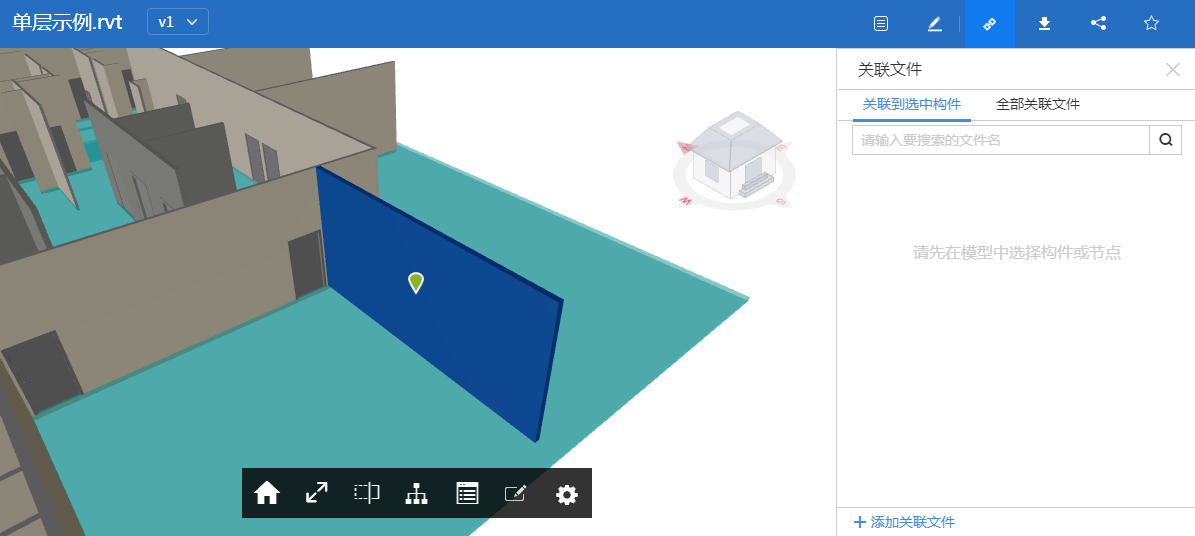1195x536 pixels.
Task: Expand the v1 version dropdown
Action: (x=178, y=22)
